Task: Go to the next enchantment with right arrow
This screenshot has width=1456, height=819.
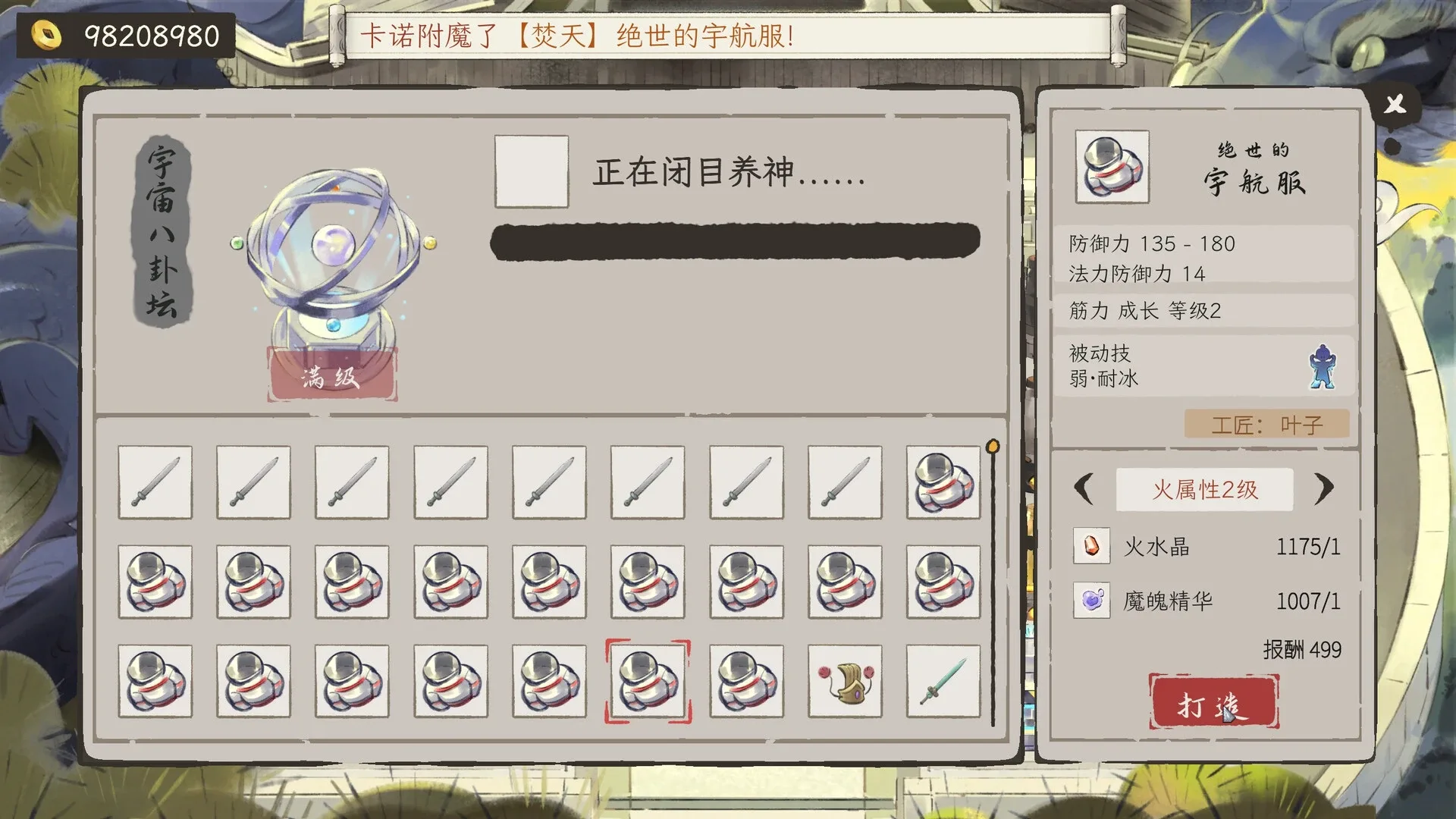Action: click(1323, 488)
